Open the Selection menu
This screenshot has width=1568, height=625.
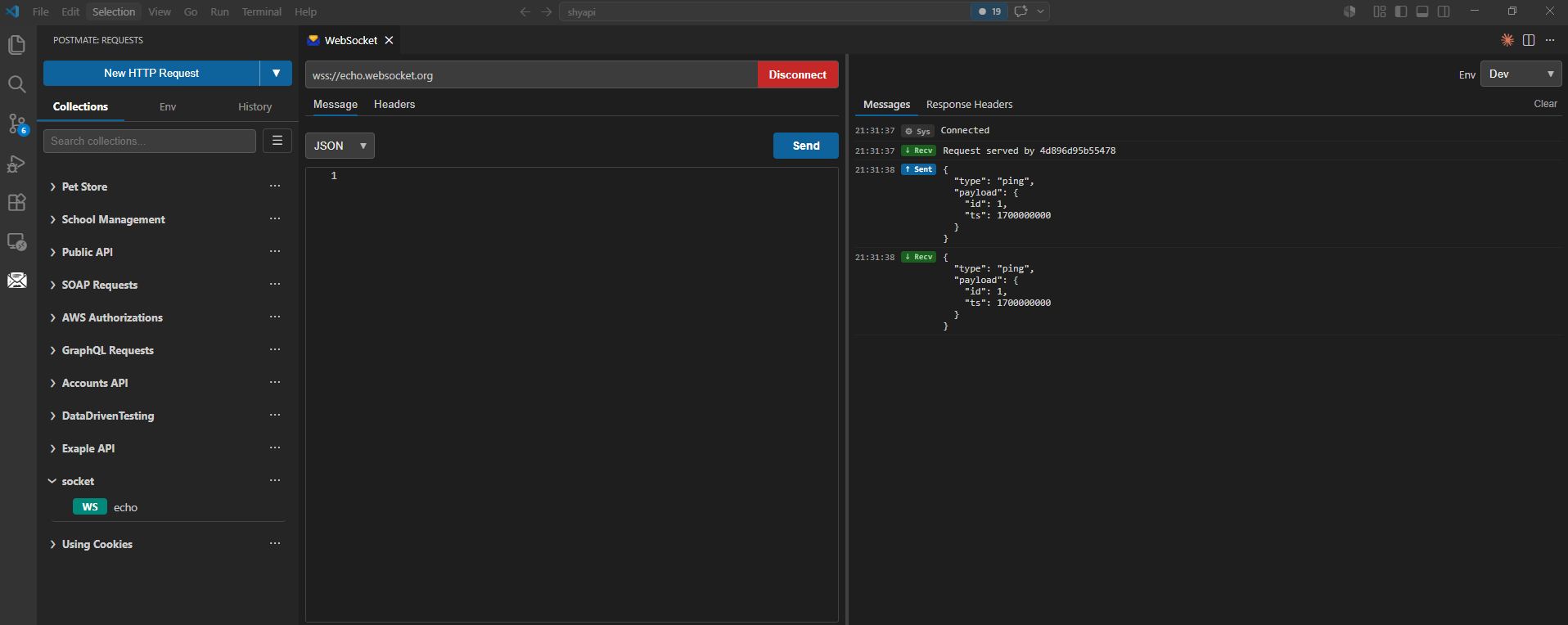coord(114,11)
